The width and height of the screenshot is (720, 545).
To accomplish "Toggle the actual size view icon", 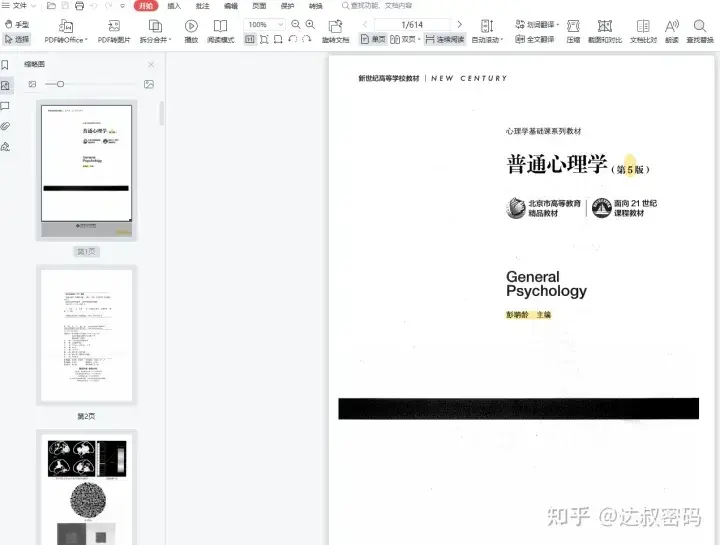I will point(249,39).
